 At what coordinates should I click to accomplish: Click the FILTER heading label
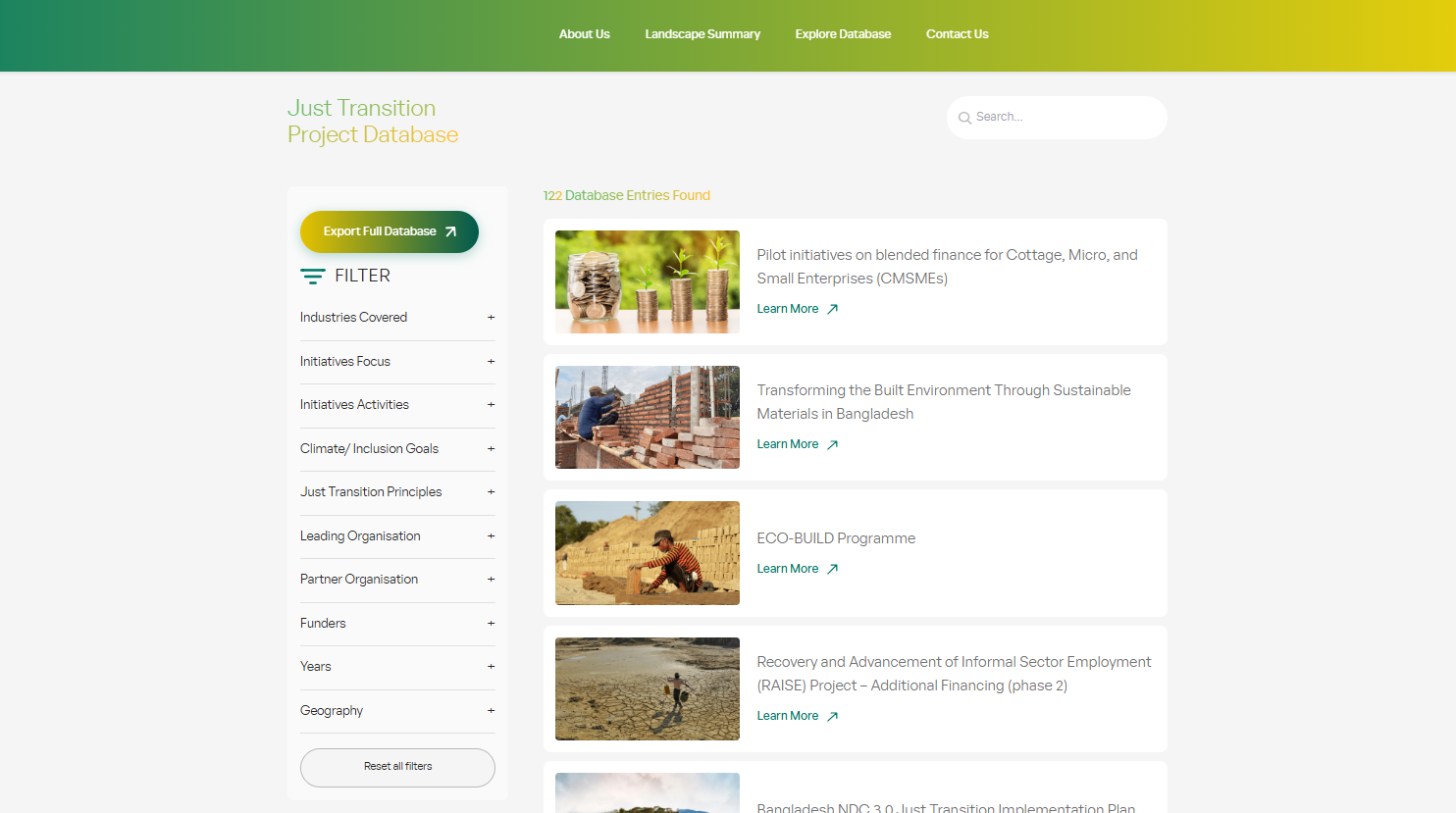363,277
